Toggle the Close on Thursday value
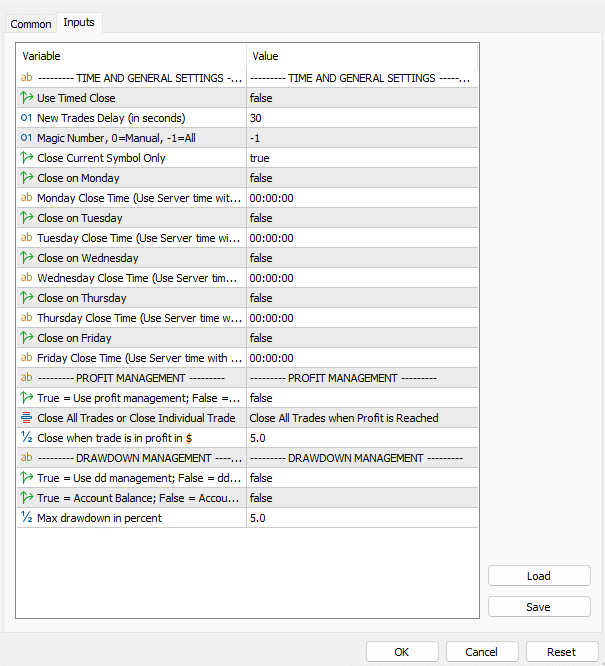 click(362, 298)
